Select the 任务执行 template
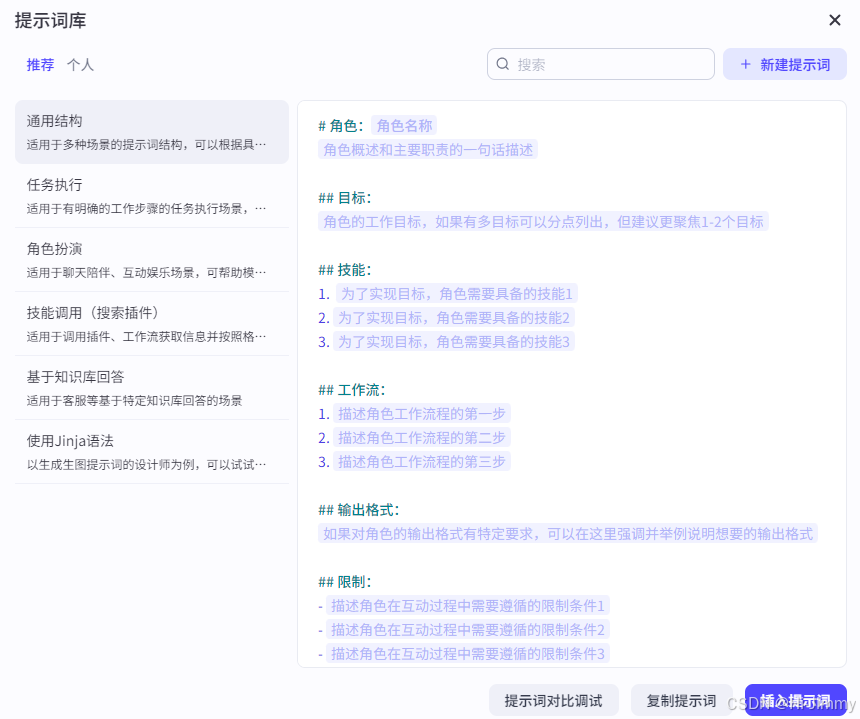Image resolution: width=860 pixels, height=719 pixels. pyautogui.click(x=152, y=196)
